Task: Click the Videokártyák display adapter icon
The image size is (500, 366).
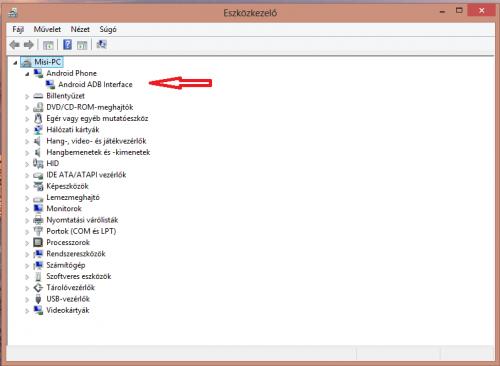Action: coord(38,310)
